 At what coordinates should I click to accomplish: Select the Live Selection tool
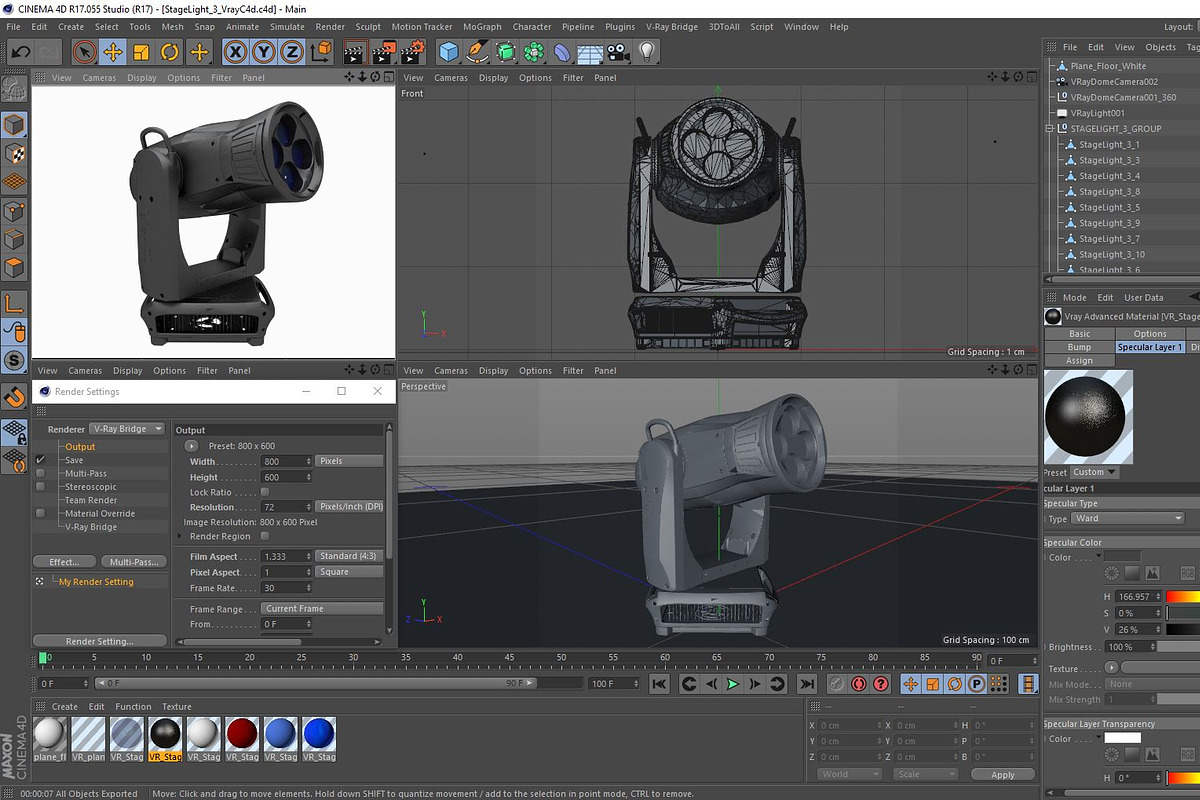(85, 52)
